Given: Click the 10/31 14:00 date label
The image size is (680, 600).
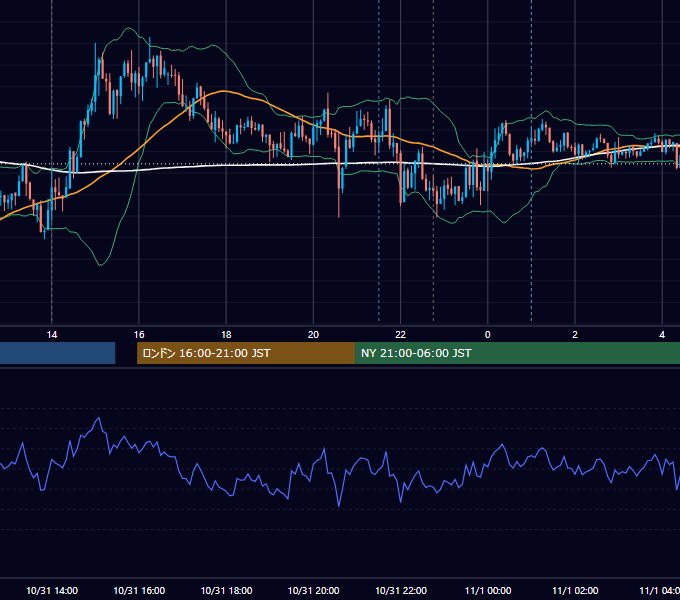Looking at the screenshot, I should pyautogui.click(x=52, y=590).
